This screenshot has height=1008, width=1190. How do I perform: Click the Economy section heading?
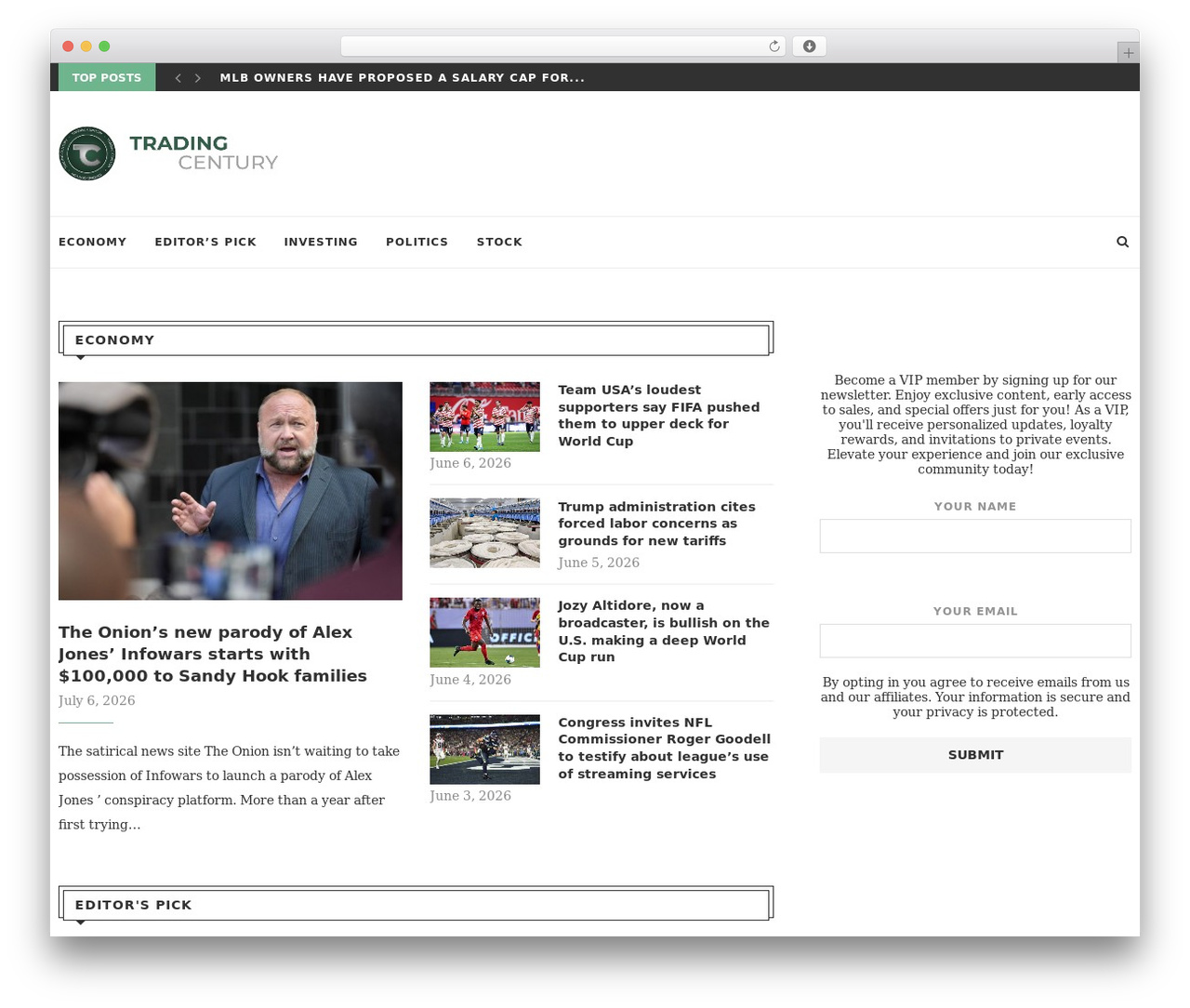click(x=114, y=340)
